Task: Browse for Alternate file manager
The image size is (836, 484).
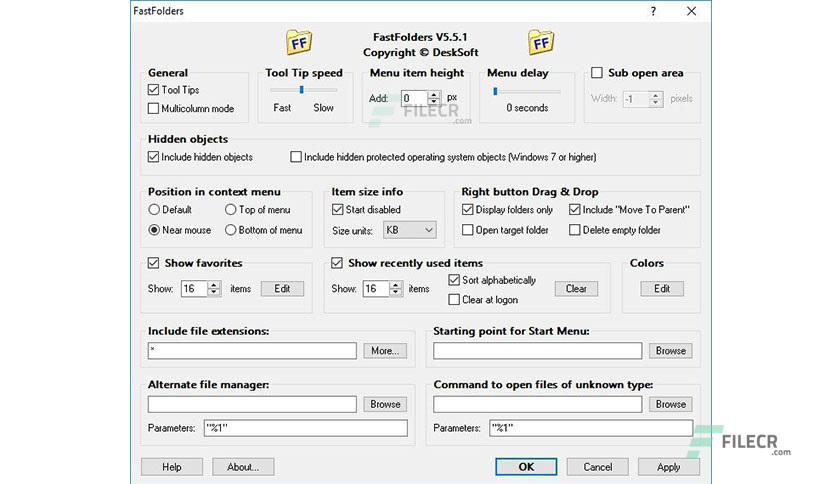Action: (x=385, y=404)
